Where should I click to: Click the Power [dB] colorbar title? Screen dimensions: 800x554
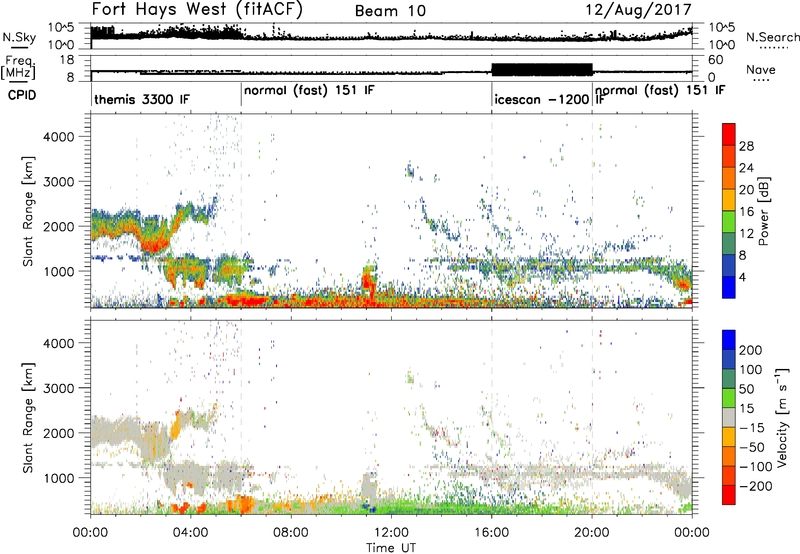pyautogui.click(x=763, y=211)
